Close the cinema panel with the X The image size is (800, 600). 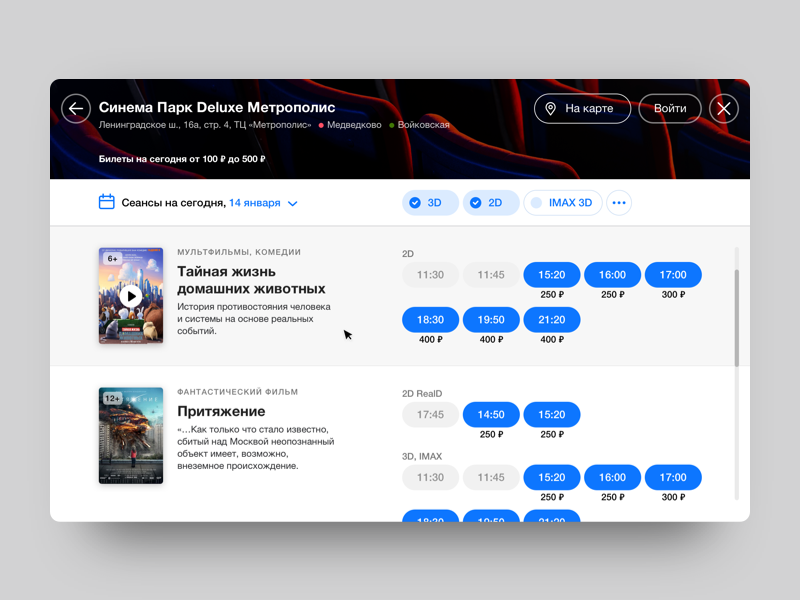[723, 109]
